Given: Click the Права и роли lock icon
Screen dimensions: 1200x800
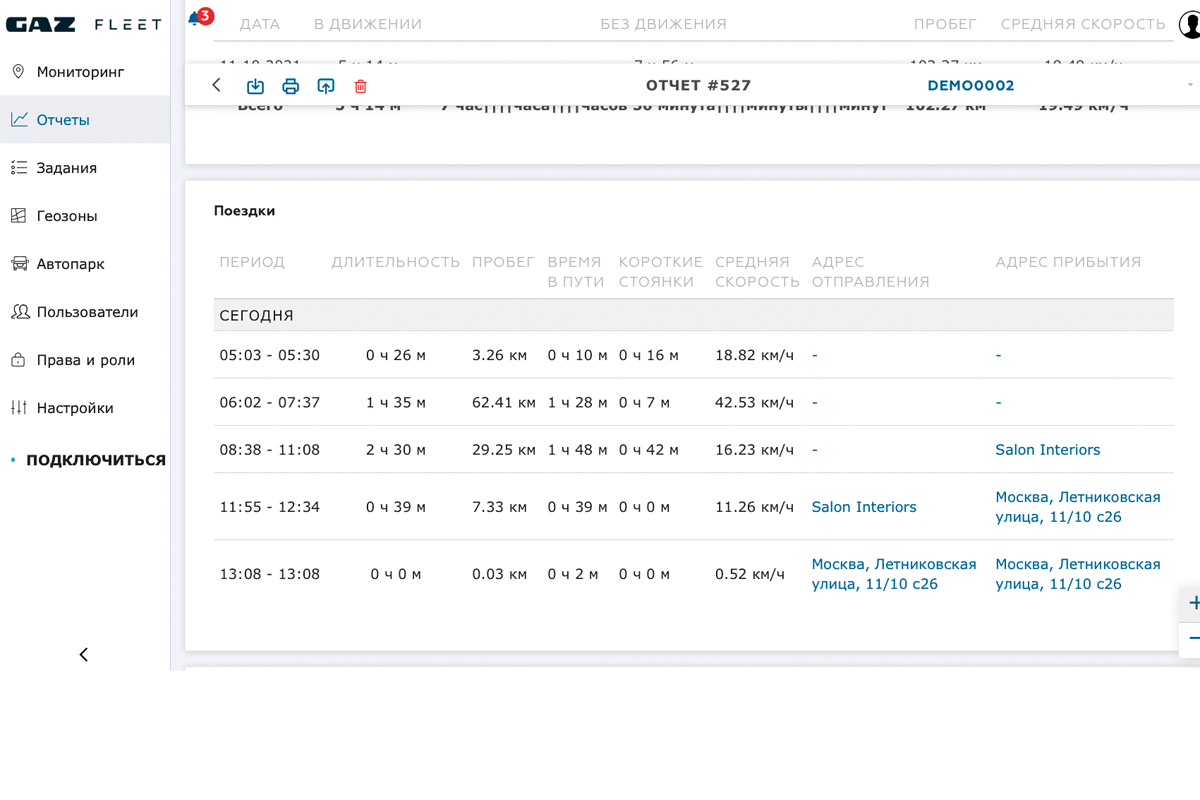Looking at the screenshot, I should [x=18, y=360].
